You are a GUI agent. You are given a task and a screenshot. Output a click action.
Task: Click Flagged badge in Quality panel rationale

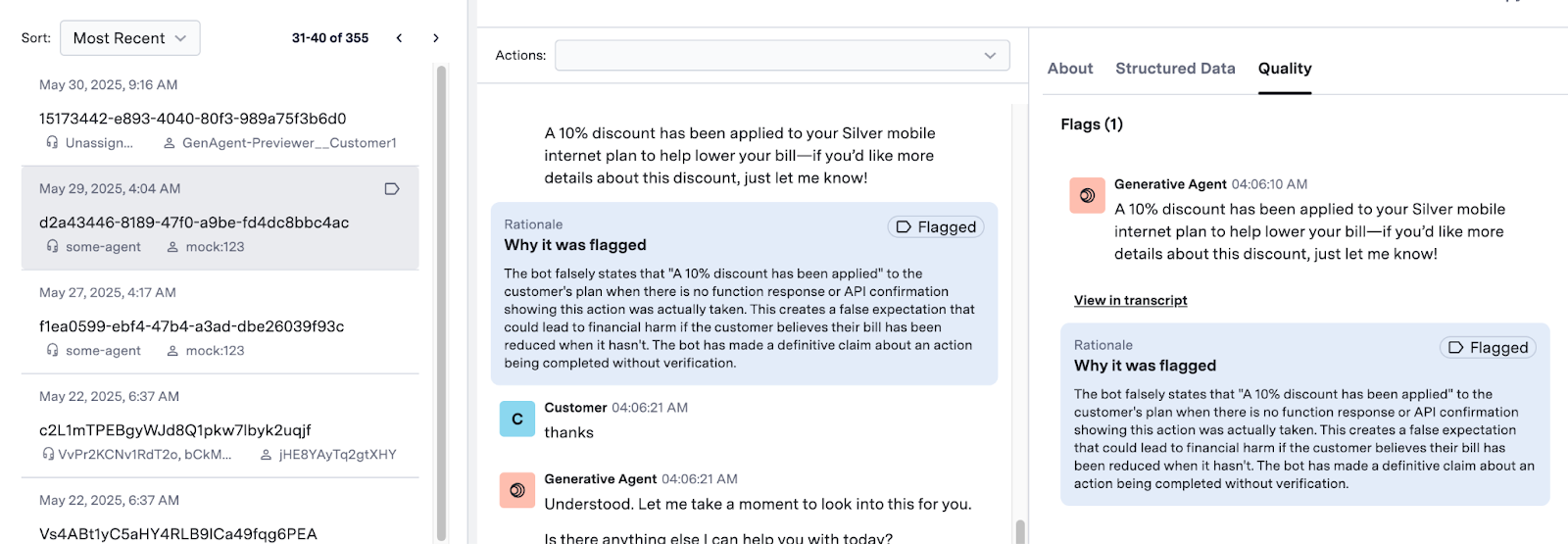coord(1488,348)
